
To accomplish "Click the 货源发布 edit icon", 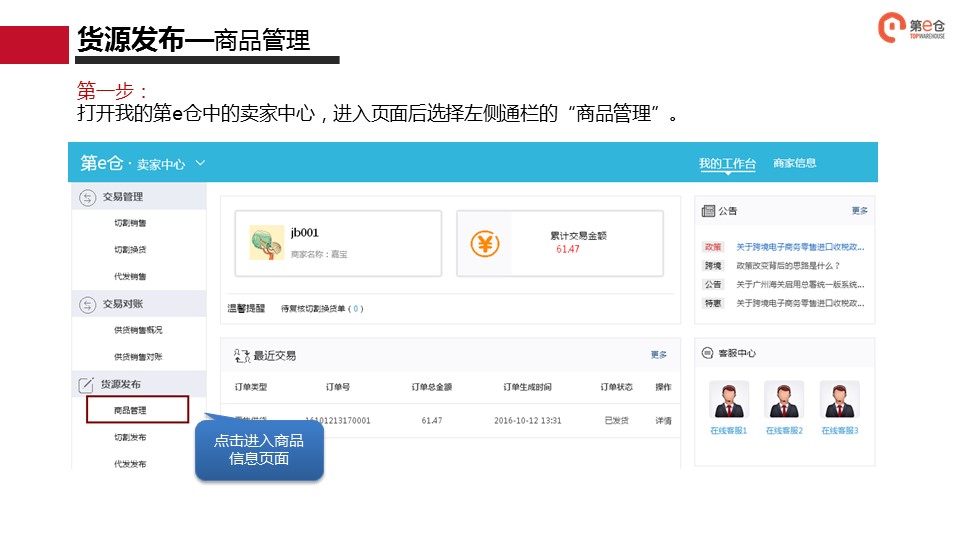I will (86, 384).
